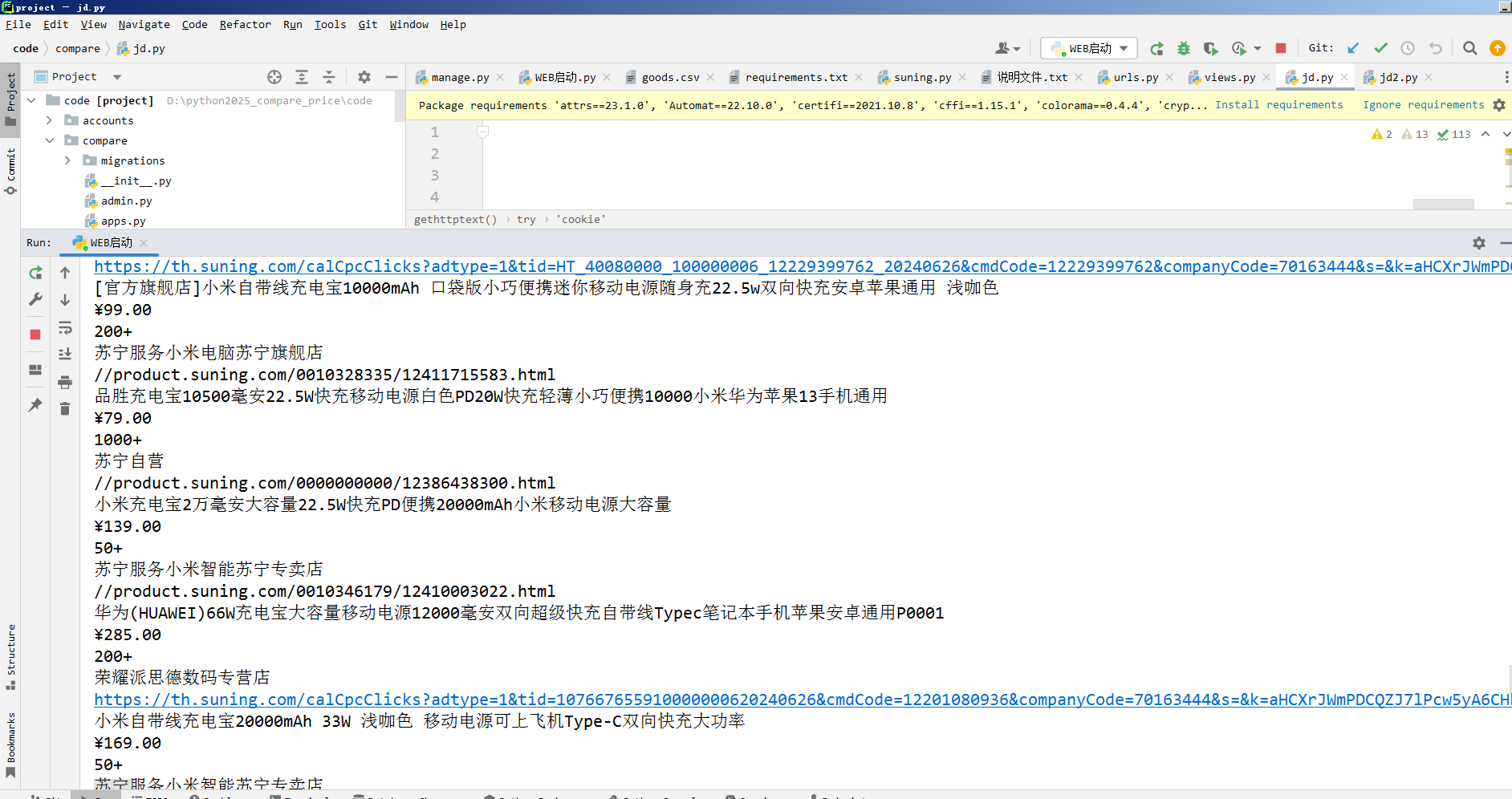This screenshot has height=799, width=1512.
Task: Open File menu
Action: click(x=18, y=24)
